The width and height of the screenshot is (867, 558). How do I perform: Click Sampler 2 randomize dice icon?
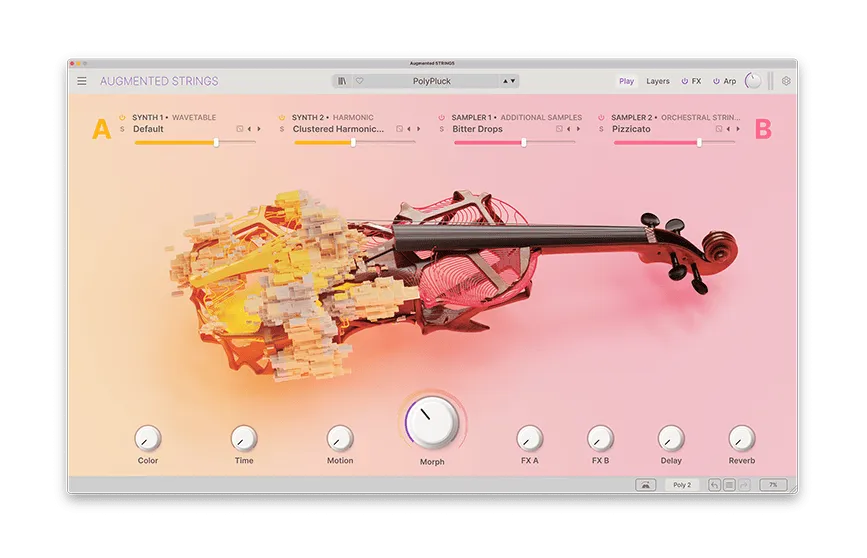(719, 129)
